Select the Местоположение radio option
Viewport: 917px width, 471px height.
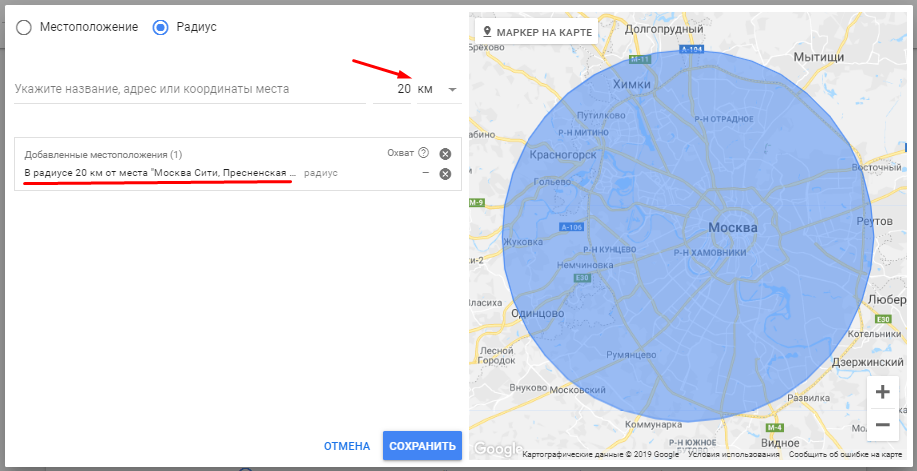point(24,27)
